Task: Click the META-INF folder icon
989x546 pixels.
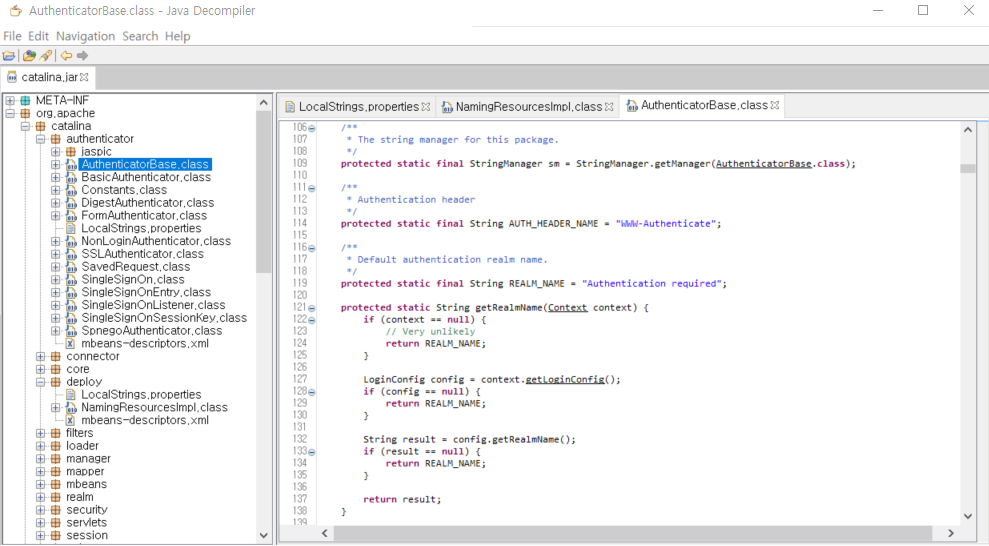Action: [x=25, y=100]
